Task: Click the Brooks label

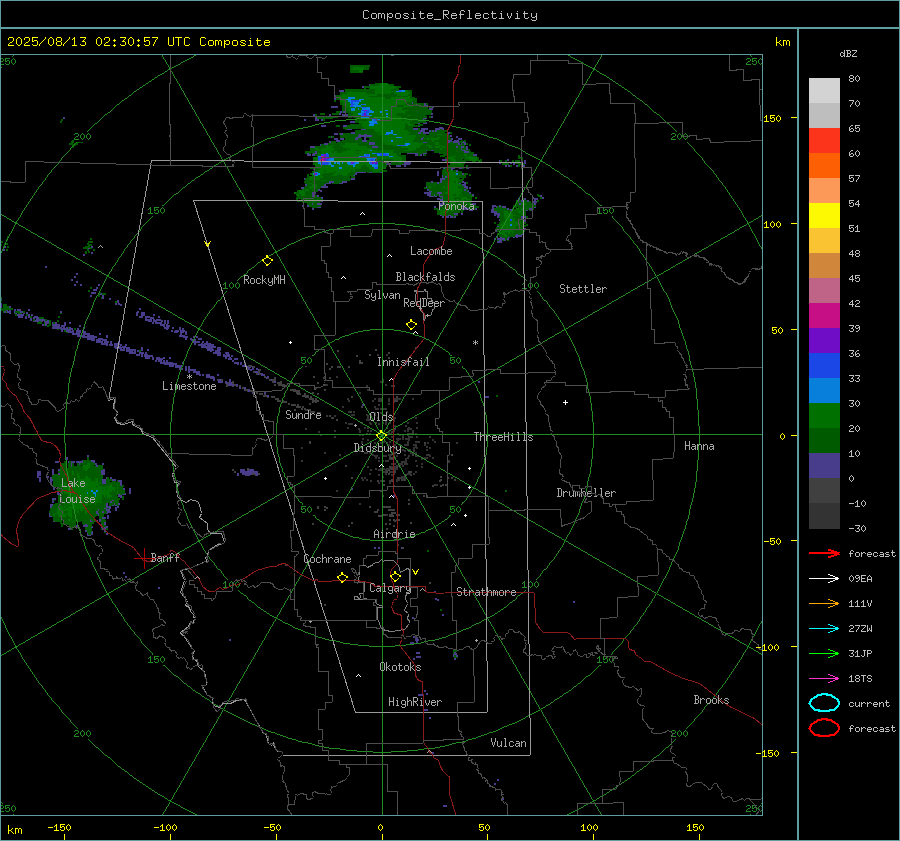Action: pos(711,700)
